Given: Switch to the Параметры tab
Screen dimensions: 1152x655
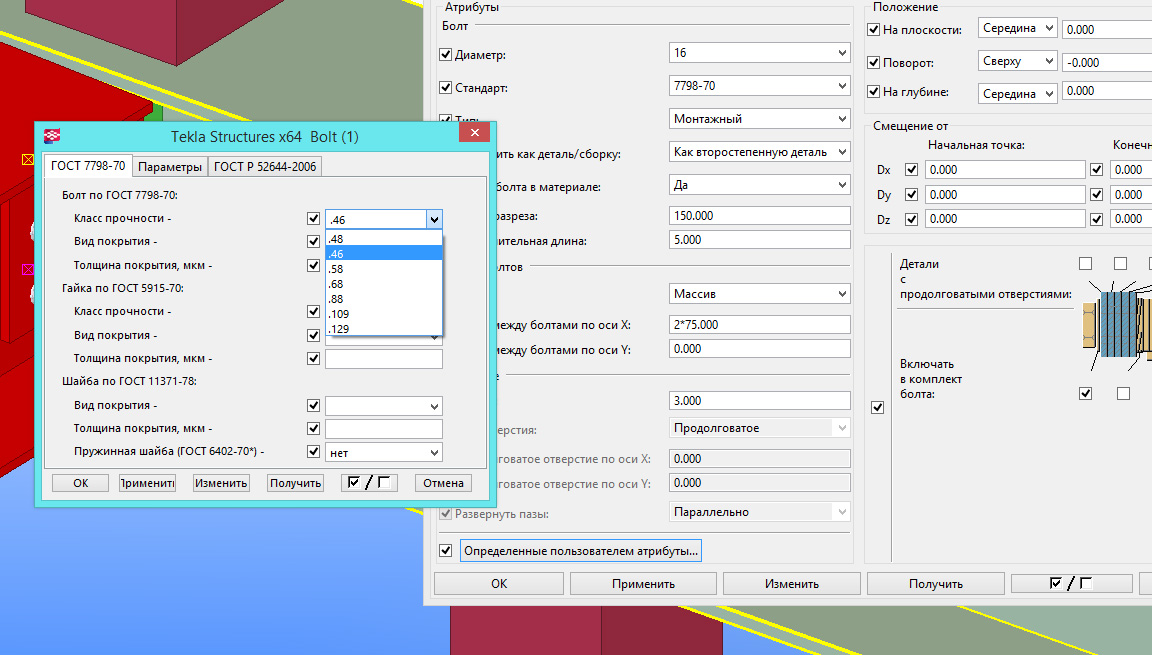Looking at the screenshot, I should pos(170,166).
